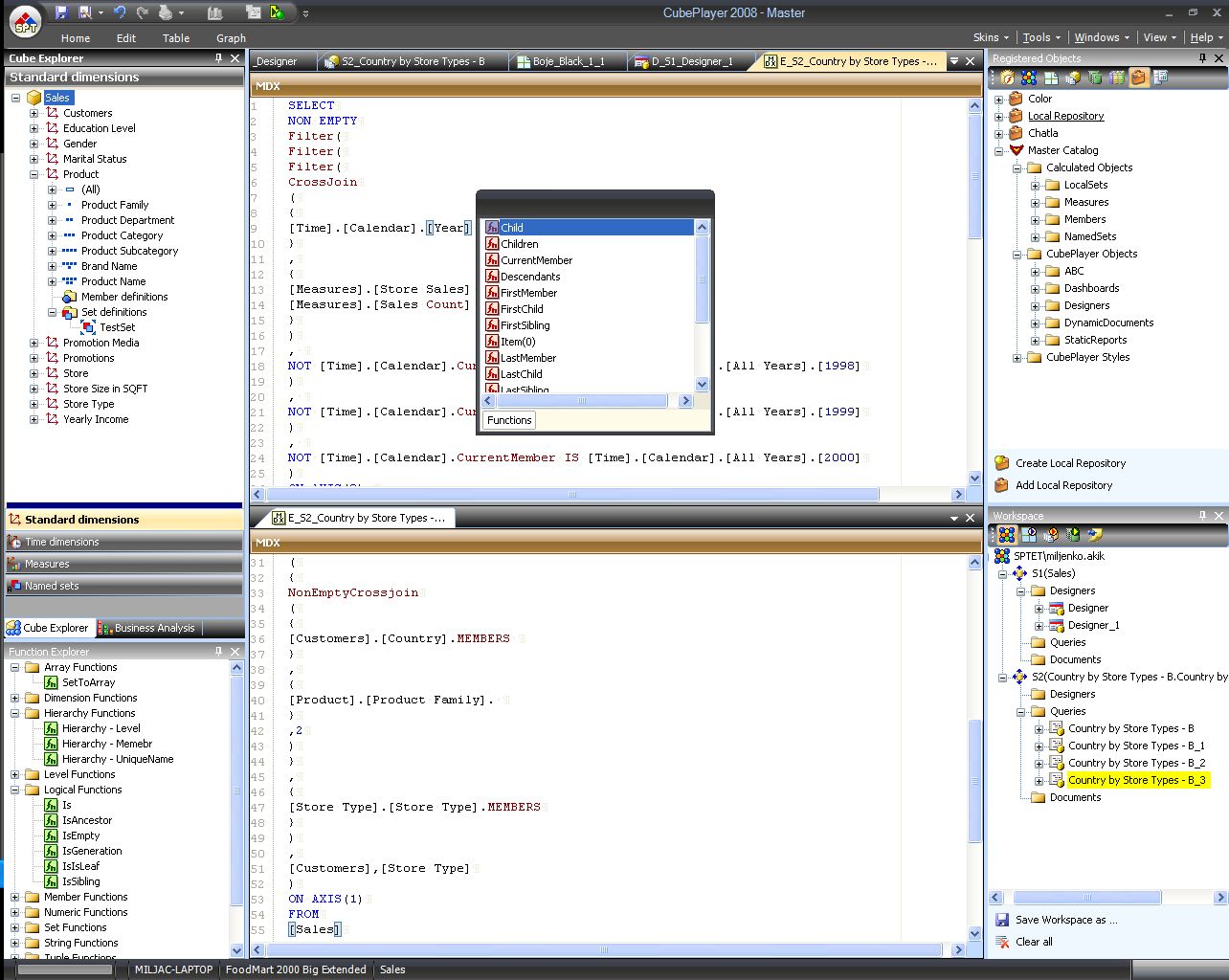
Task: Click the cube grid icon in Workspace toolbar
Action: point(1007,535)
